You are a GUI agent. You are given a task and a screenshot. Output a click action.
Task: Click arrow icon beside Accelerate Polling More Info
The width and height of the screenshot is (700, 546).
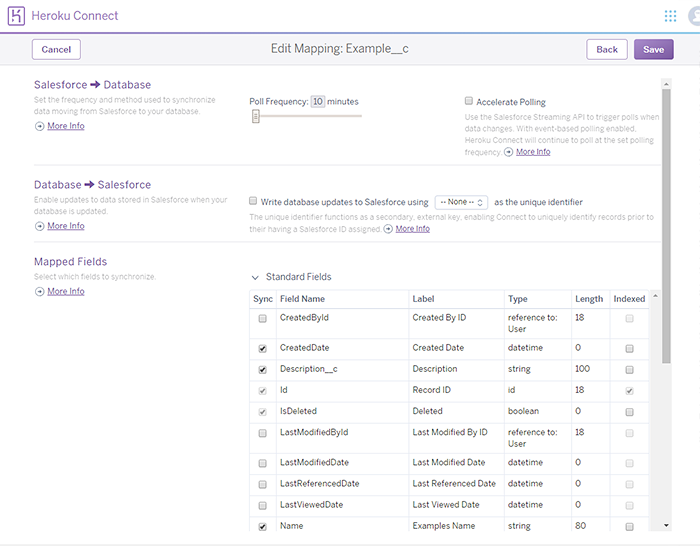click(508, 152)
